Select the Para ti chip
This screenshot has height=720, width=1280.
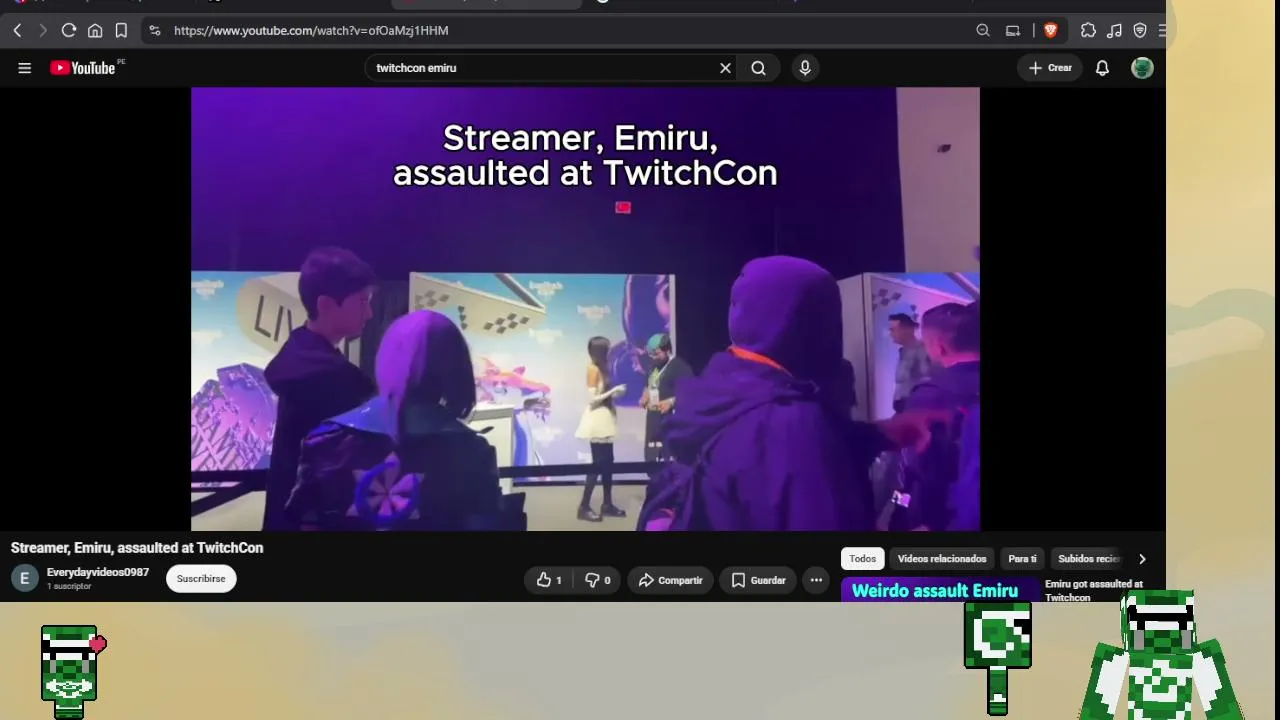pyautogui.click(x=1022, y=559)
